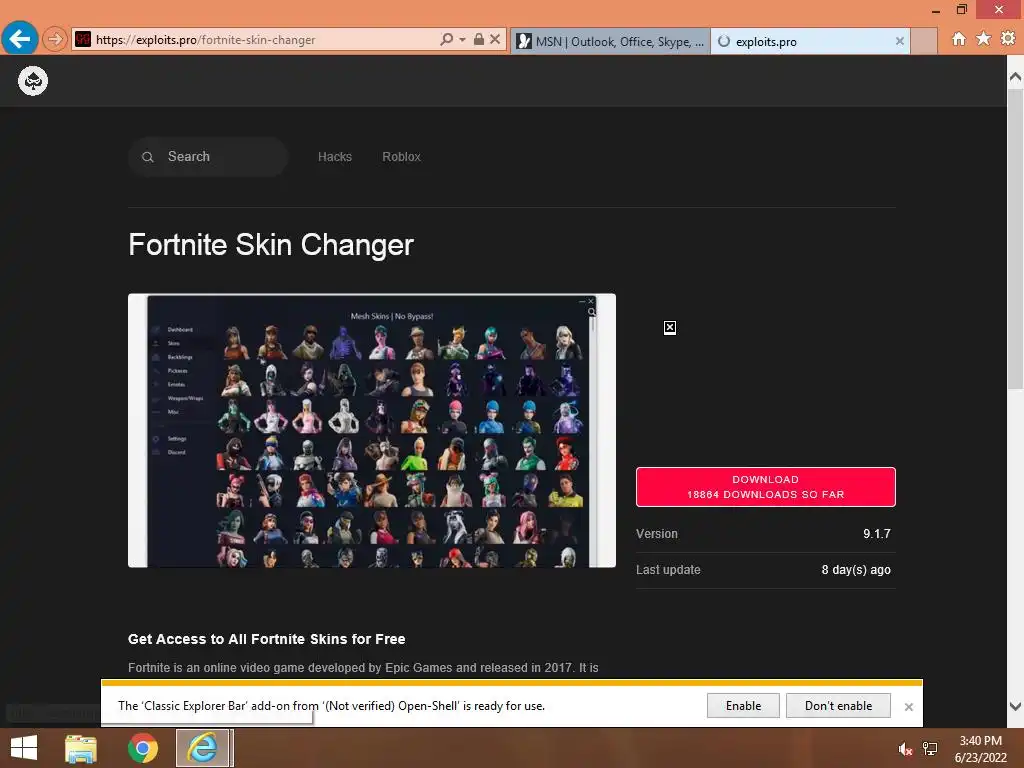Click the spade site logo

tap(33, 81)
